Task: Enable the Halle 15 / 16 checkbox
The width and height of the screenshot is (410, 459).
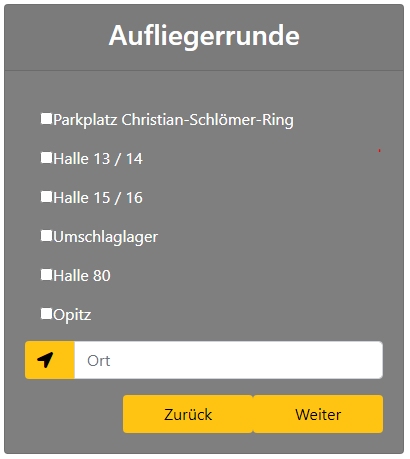Action: [46, 196]
